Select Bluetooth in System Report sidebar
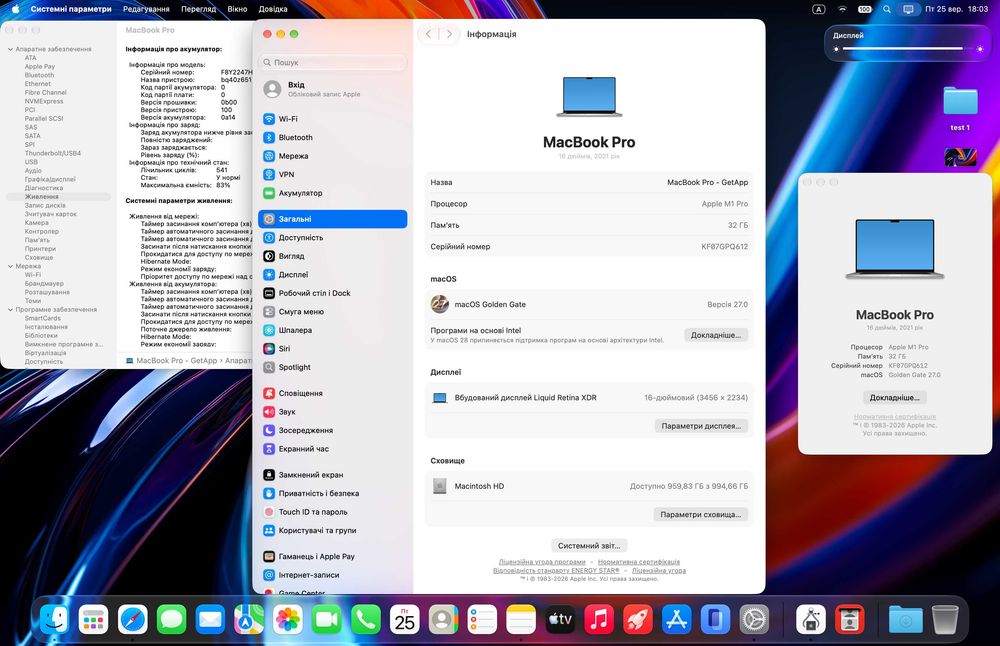 coord(40,75)
